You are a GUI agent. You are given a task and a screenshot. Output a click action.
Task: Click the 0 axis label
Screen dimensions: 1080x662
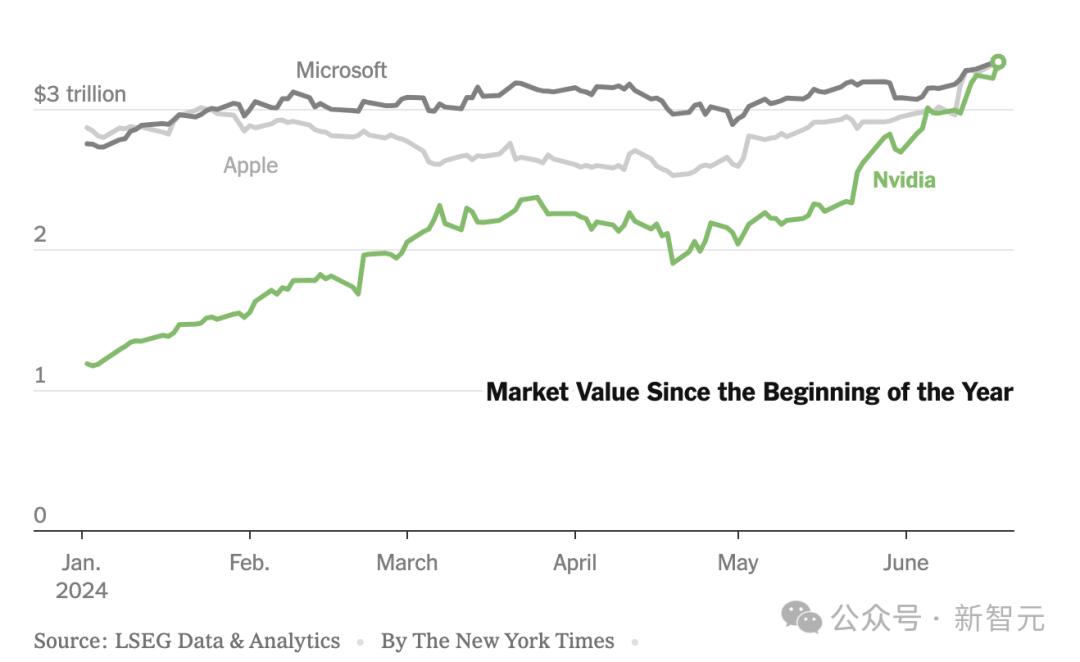coord(40,515)
